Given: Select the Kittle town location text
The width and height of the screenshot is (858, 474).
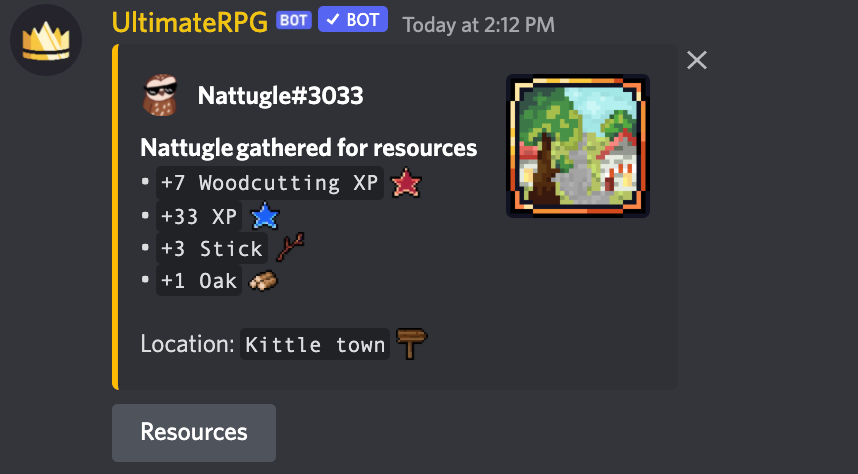Looking at the screenshot, I should click(x=315, y=344).
